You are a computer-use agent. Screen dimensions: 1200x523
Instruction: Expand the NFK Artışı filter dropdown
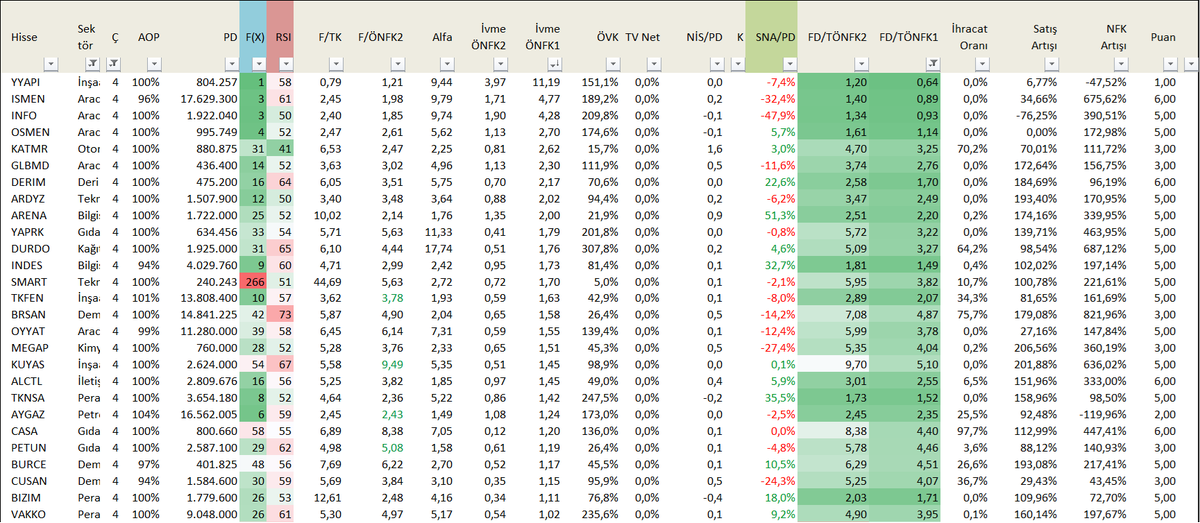1121,63
